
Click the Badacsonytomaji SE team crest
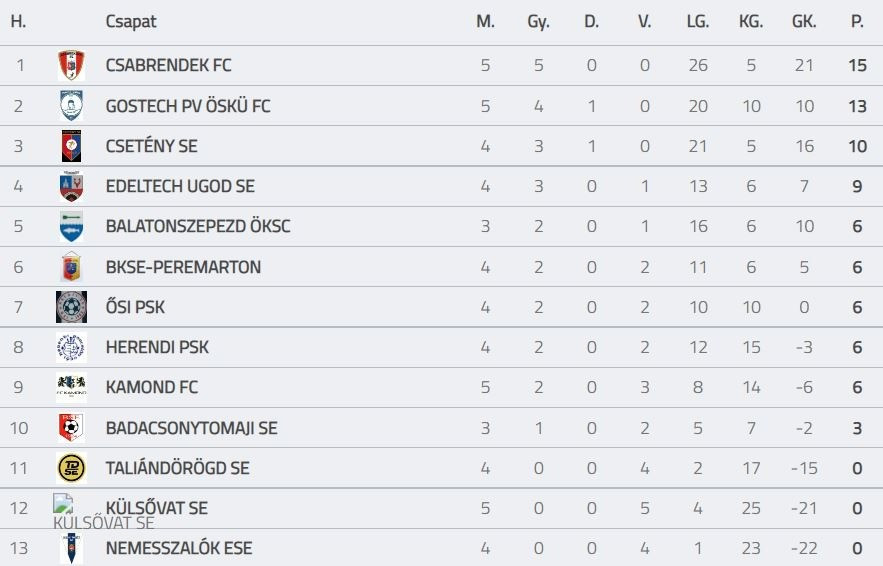coord(71,428)
